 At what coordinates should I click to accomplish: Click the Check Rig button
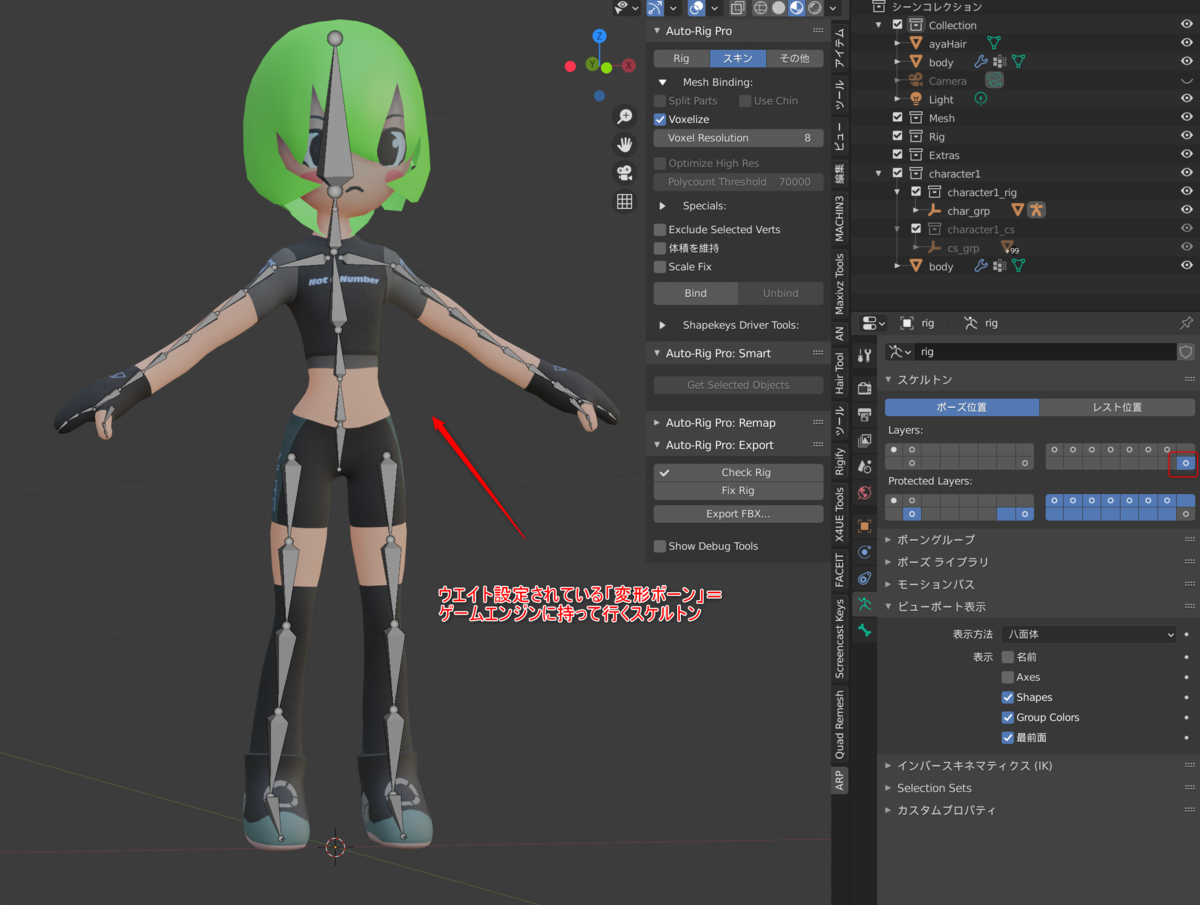tap(738, 472)
